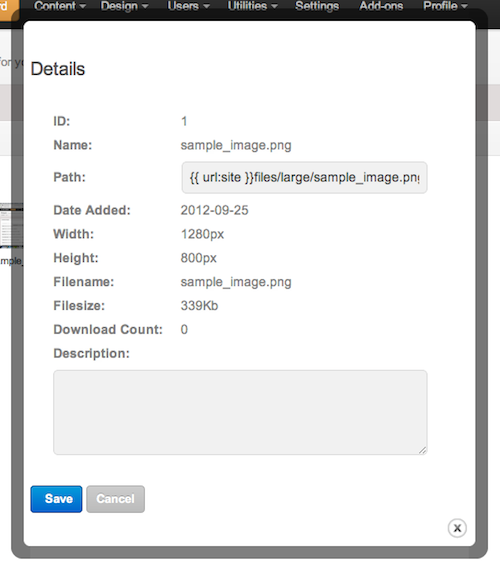Viewport: 500px width, 568px height.
Task: Click the ID value 1
Action: point(184,121)
